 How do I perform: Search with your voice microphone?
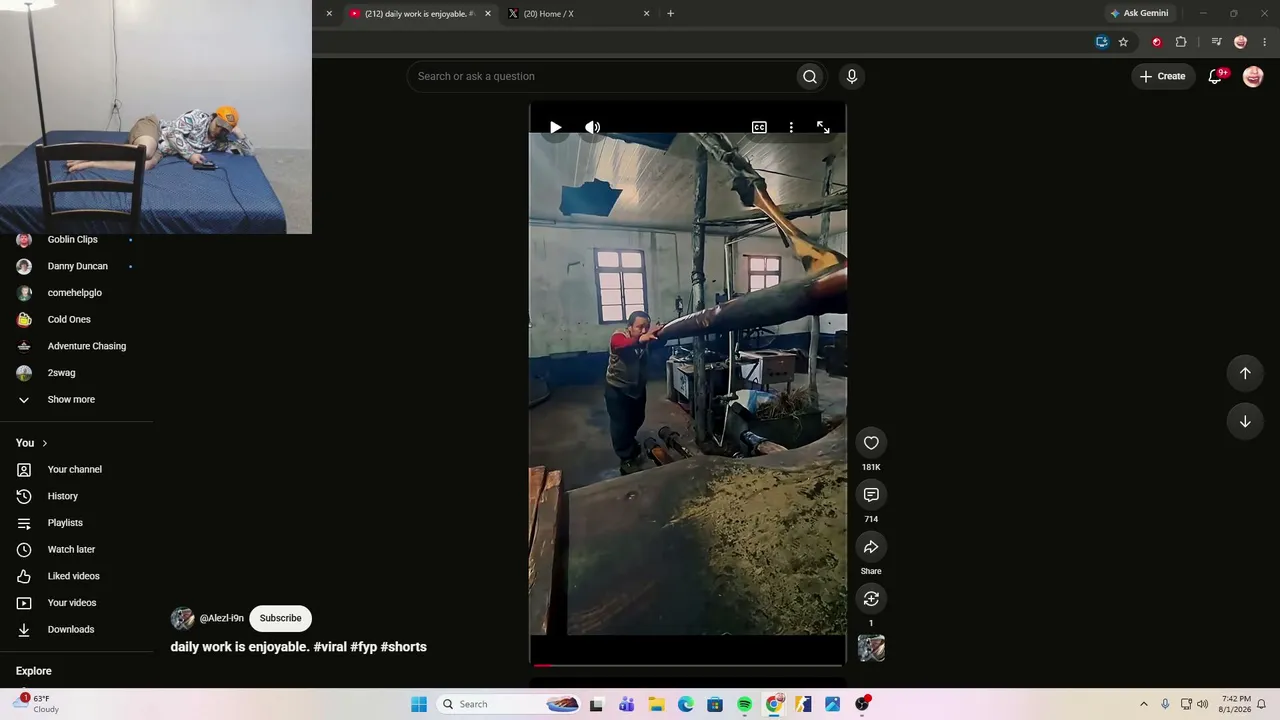pos(852,76)
